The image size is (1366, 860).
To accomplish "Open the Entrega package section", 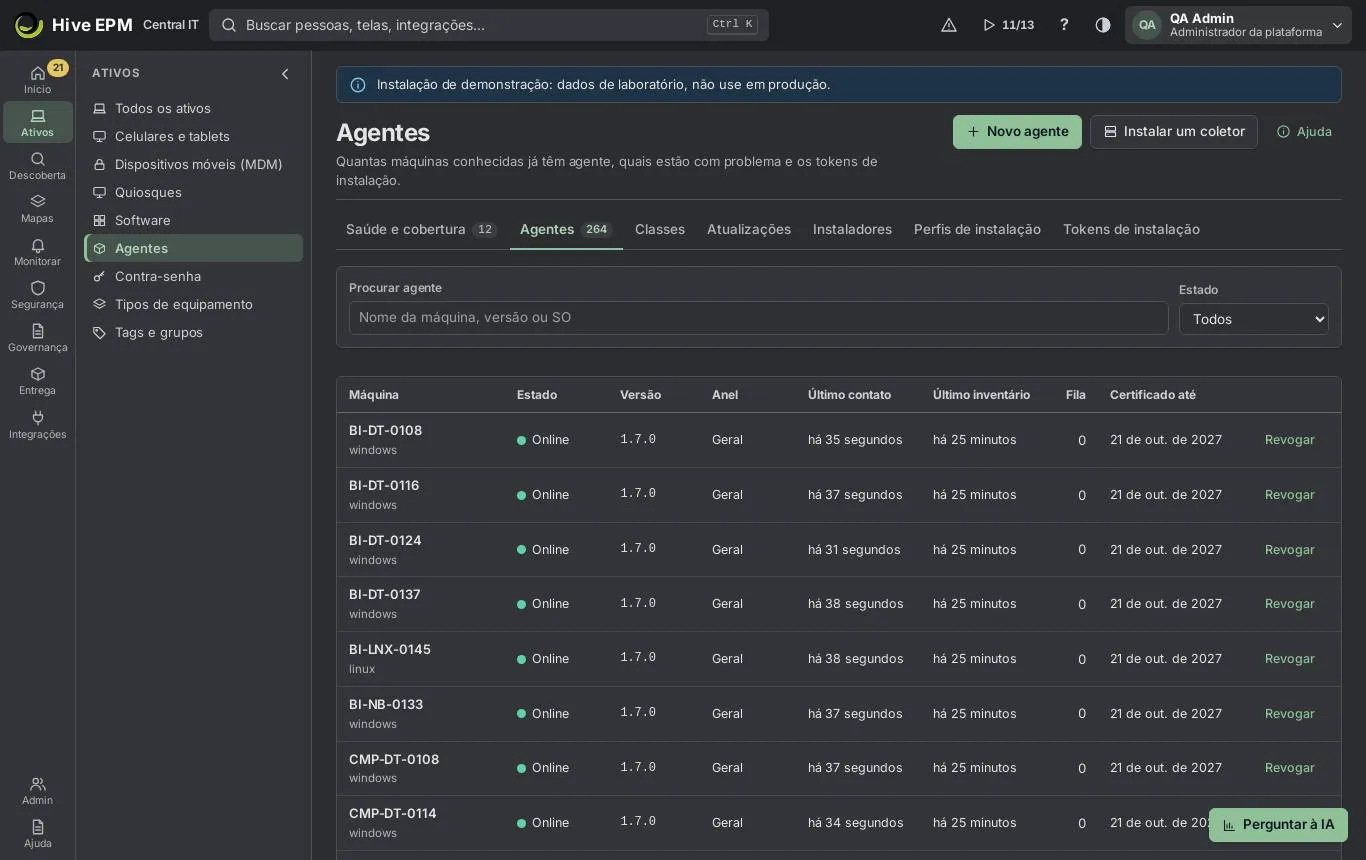I will click(37, 381).
